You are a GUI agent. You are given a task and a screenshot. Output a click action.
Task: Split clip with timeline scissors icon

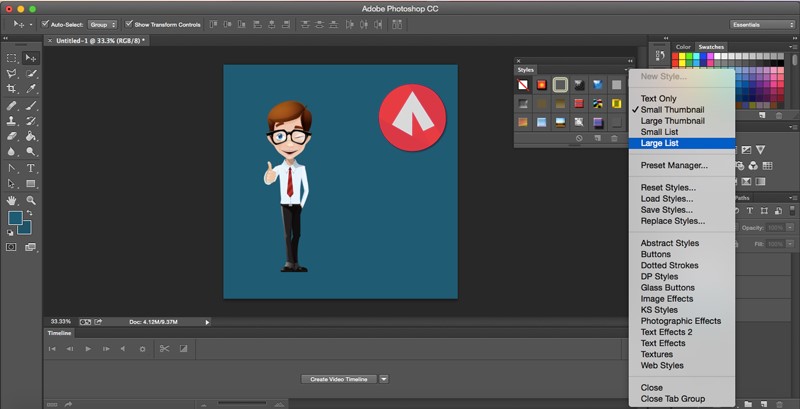164,349
